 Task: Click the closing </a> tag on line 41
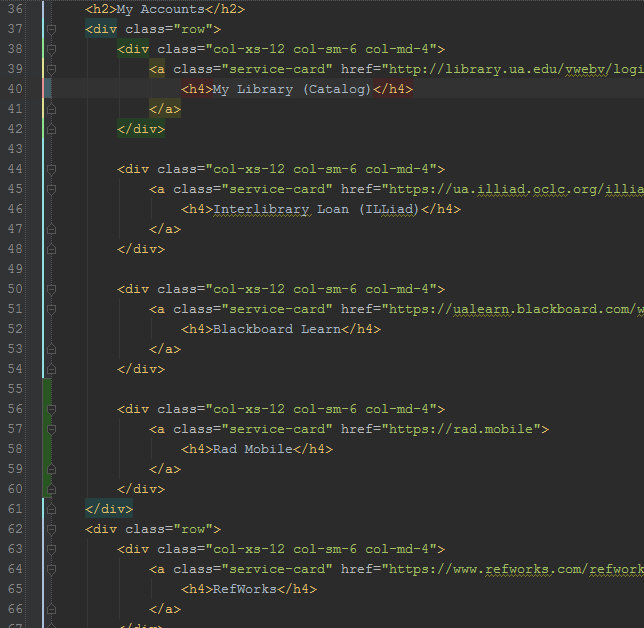(x=165, y=109)
